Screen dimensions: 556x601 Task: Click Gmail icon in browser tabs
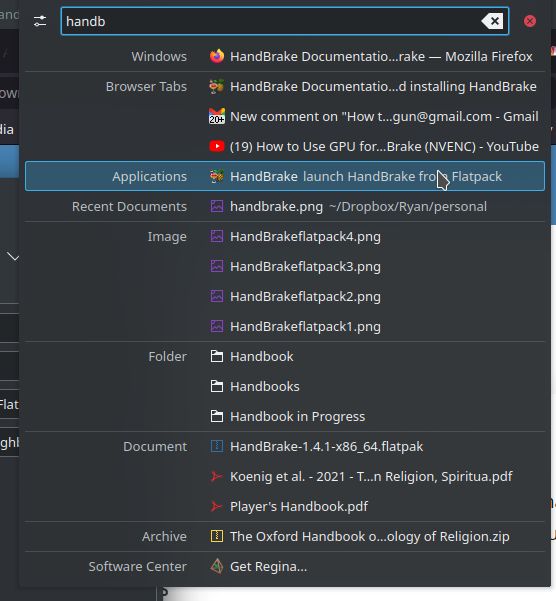[x=217, y=117]
